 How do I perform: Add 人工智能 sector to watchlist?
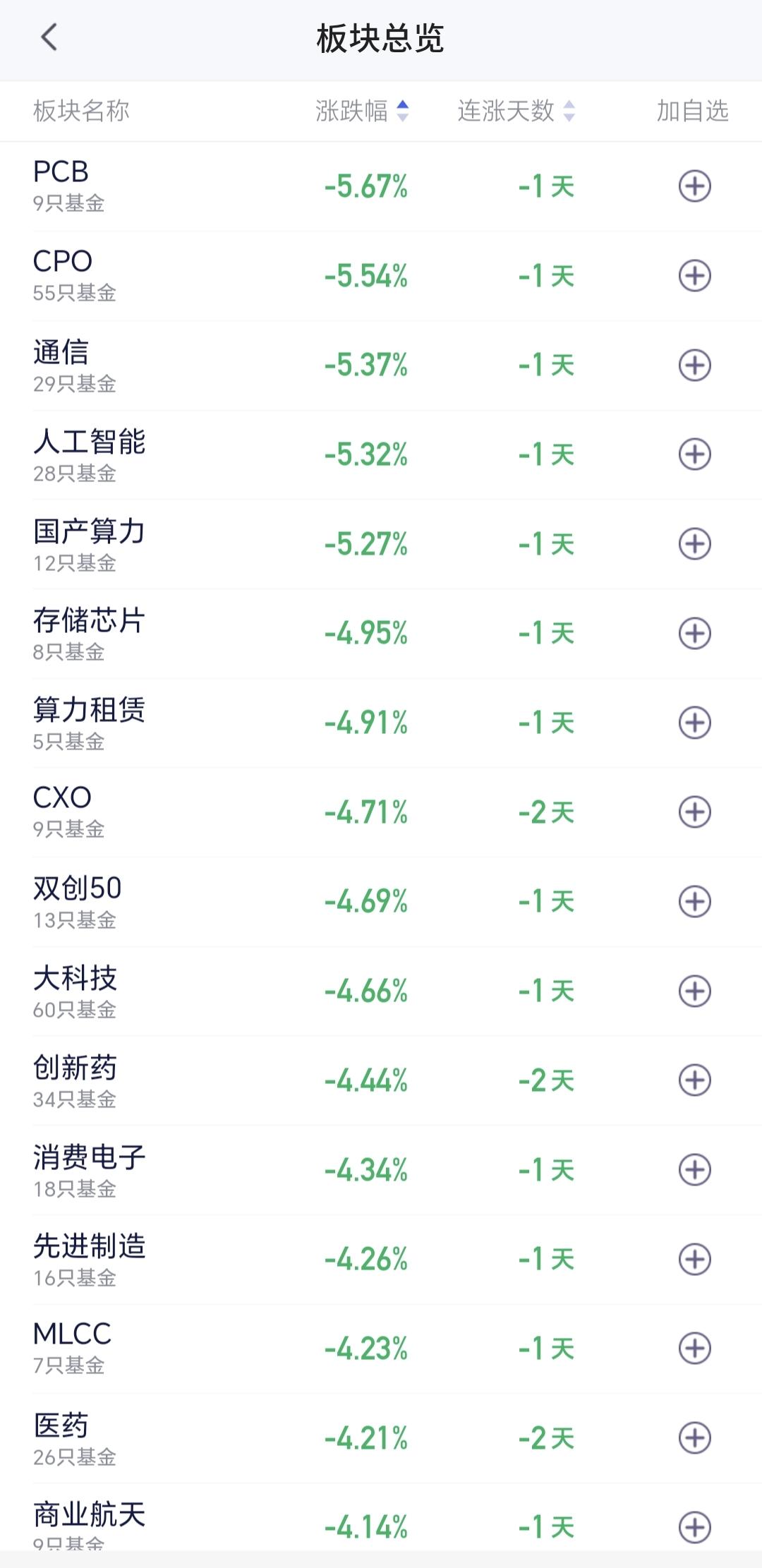694,454
